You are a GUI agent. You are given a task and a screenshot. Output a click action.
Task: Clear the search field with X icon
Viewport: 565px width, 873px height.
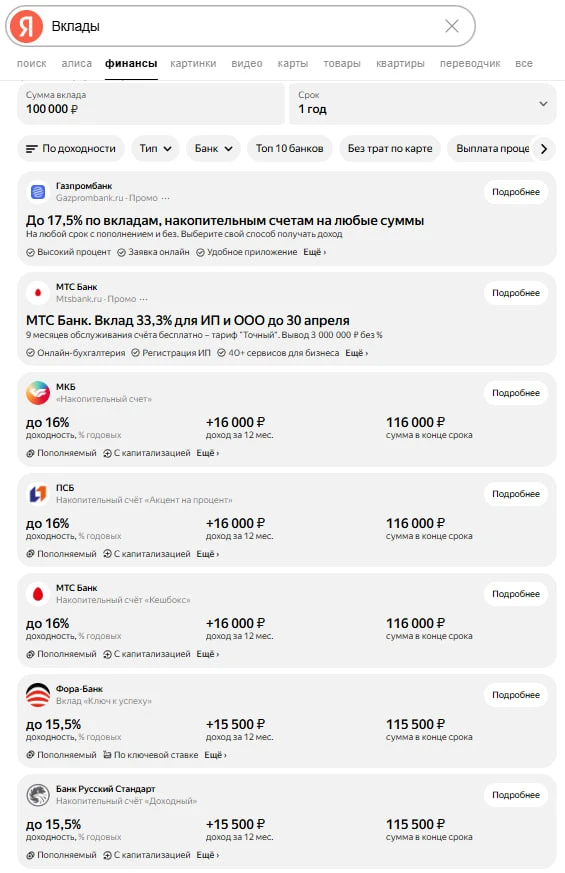click(451, 26)
